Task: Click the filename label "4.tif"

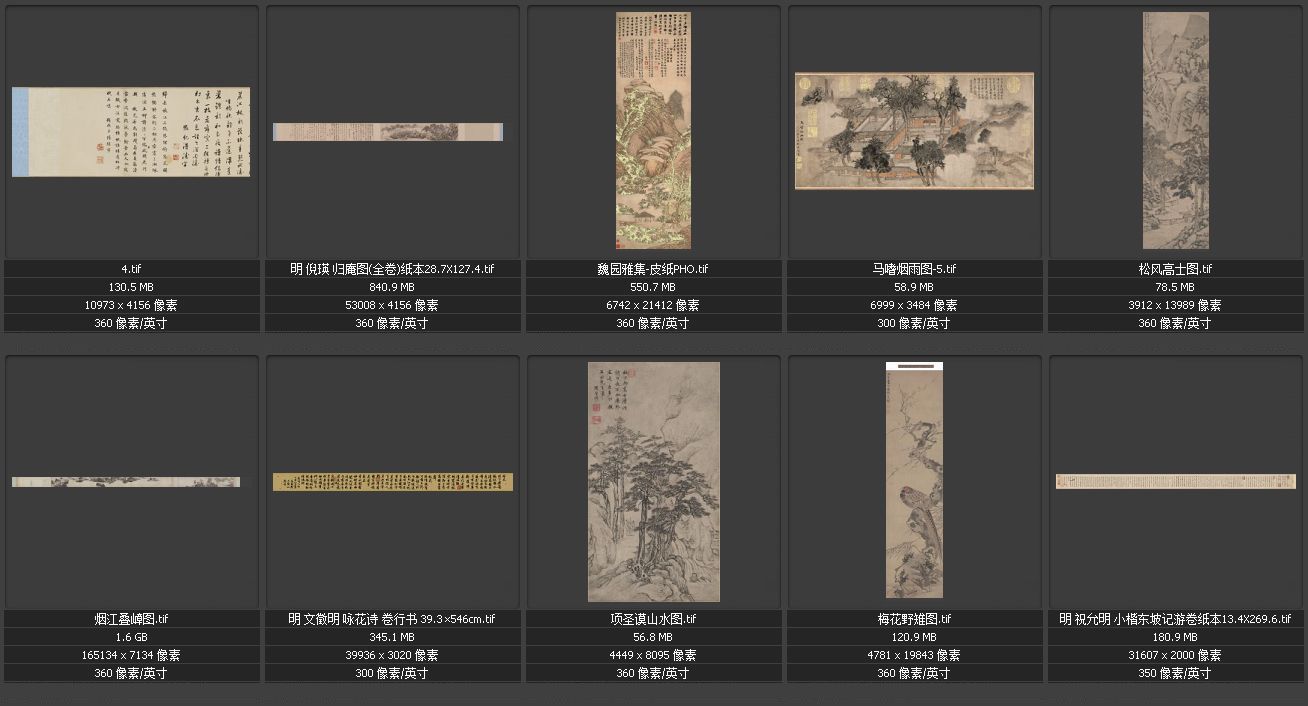Action: tap(131, 269)
